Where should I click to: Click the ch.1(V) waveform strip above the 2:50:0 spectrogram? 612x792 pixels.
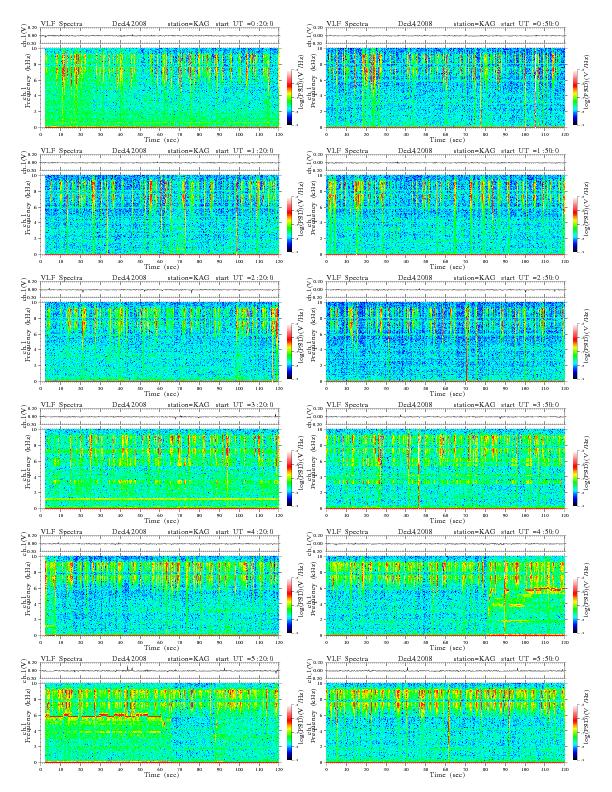pyautogui.click(x=445, y=290)
